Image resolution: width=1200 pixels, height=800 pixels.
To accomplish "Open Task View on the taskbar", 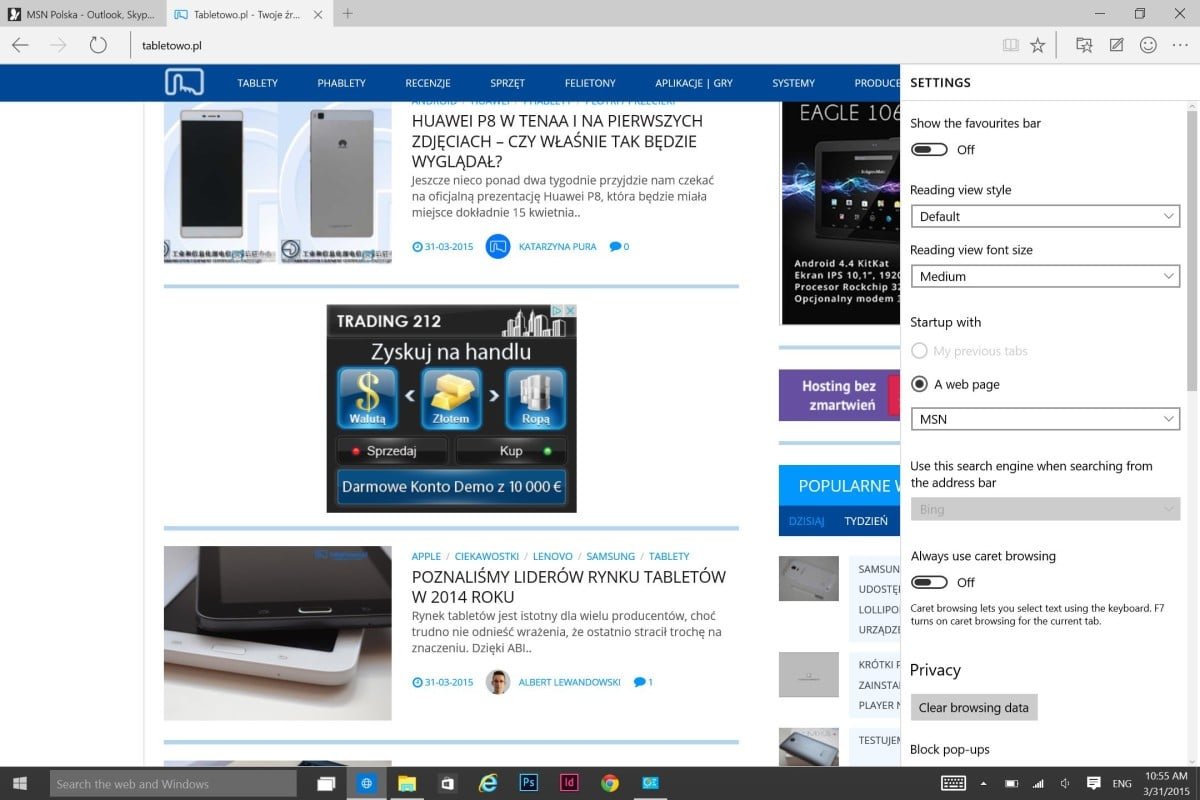I will [325, 783].
